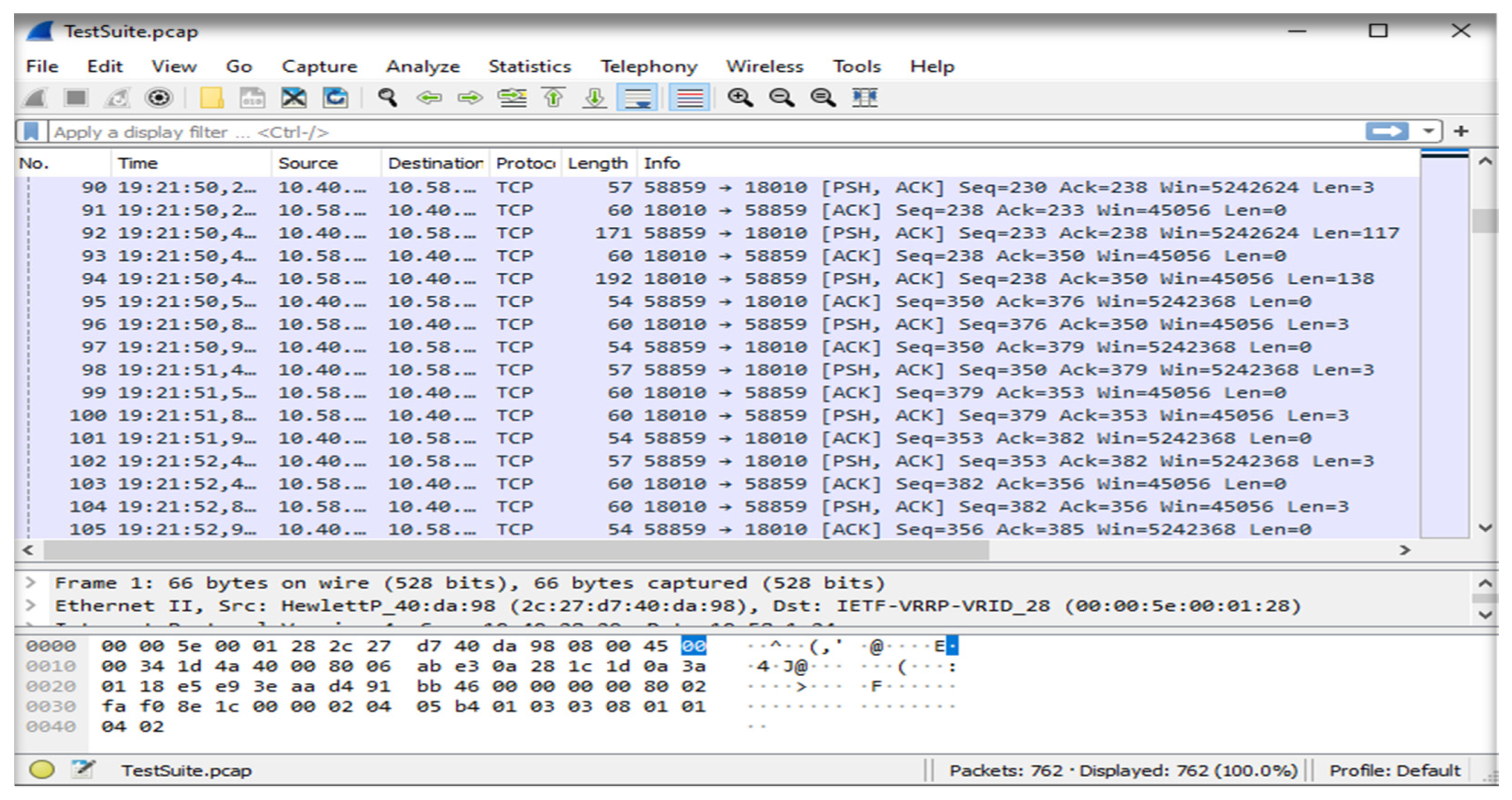Click the plus filter button
The width and height of the screenshot is (1512, 800).
(x=1461, y=131)
